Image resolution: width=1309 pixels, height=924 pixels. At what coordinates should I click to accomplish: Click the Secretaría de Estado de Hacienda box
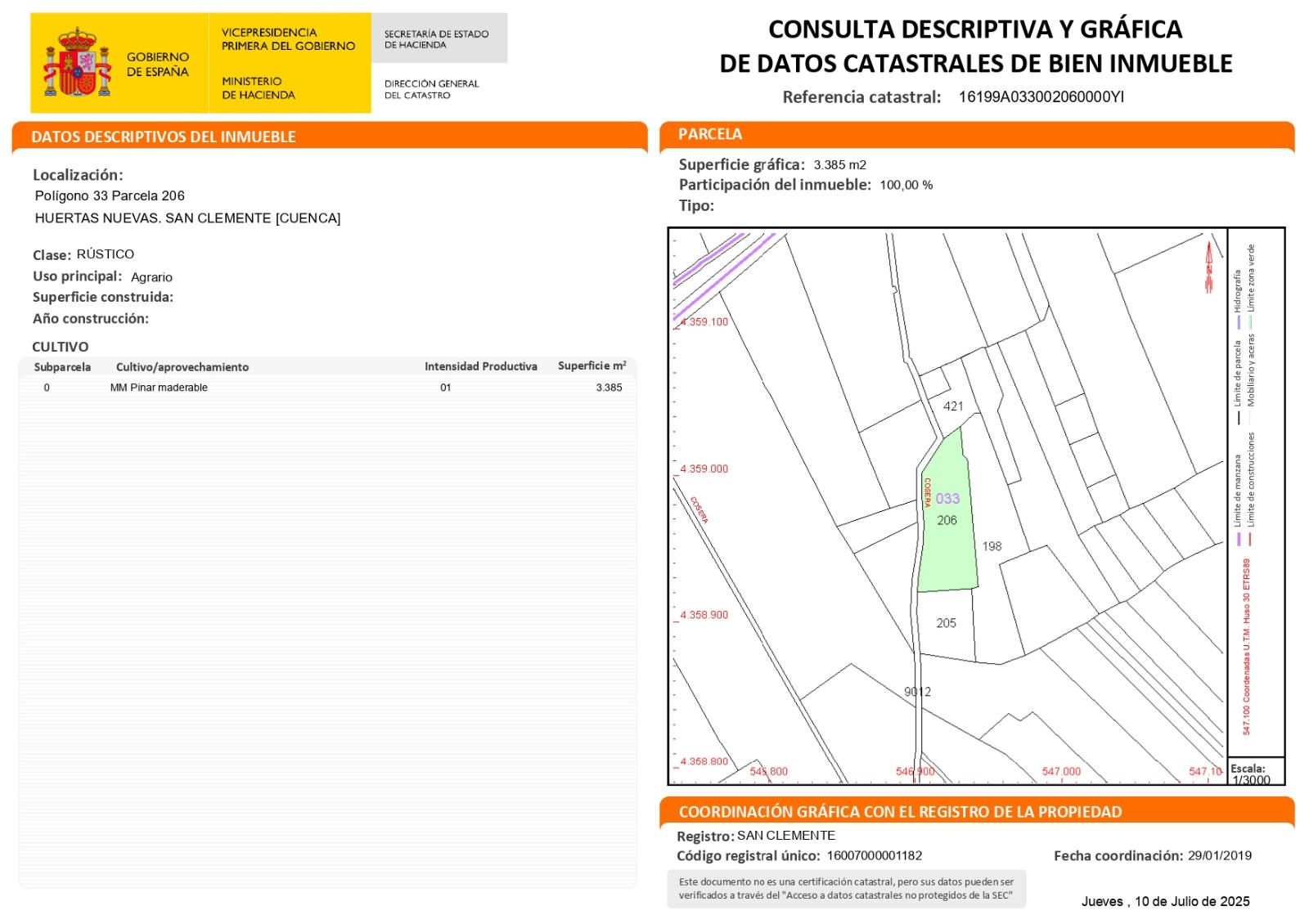pos(437,39)
